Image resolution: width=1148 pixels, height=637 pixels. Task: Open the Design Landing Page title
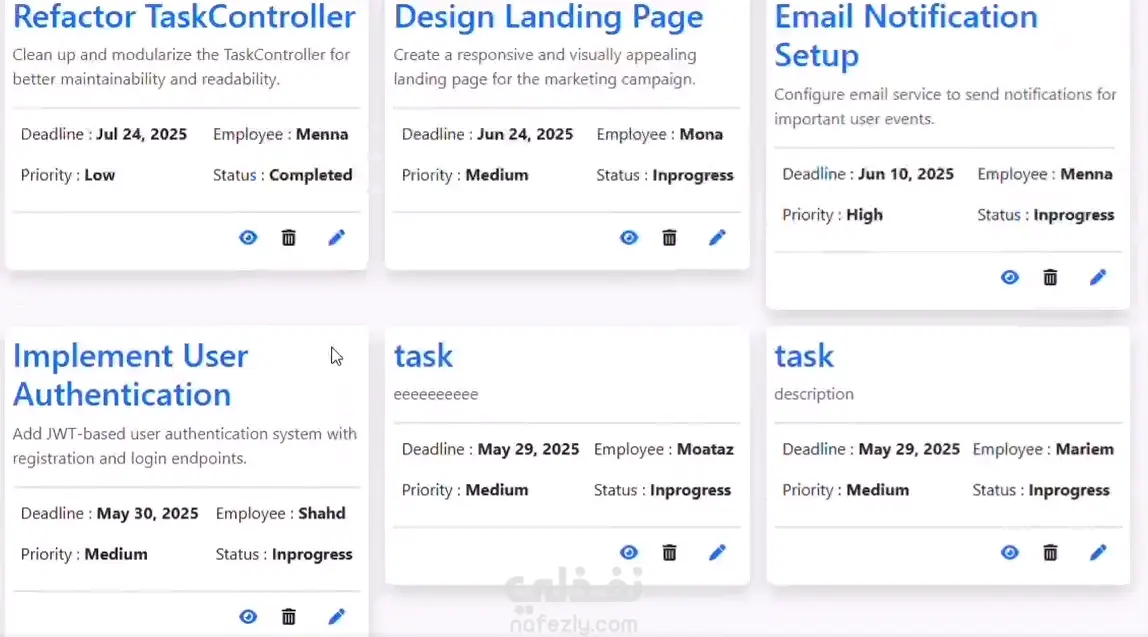pos(548,18)
